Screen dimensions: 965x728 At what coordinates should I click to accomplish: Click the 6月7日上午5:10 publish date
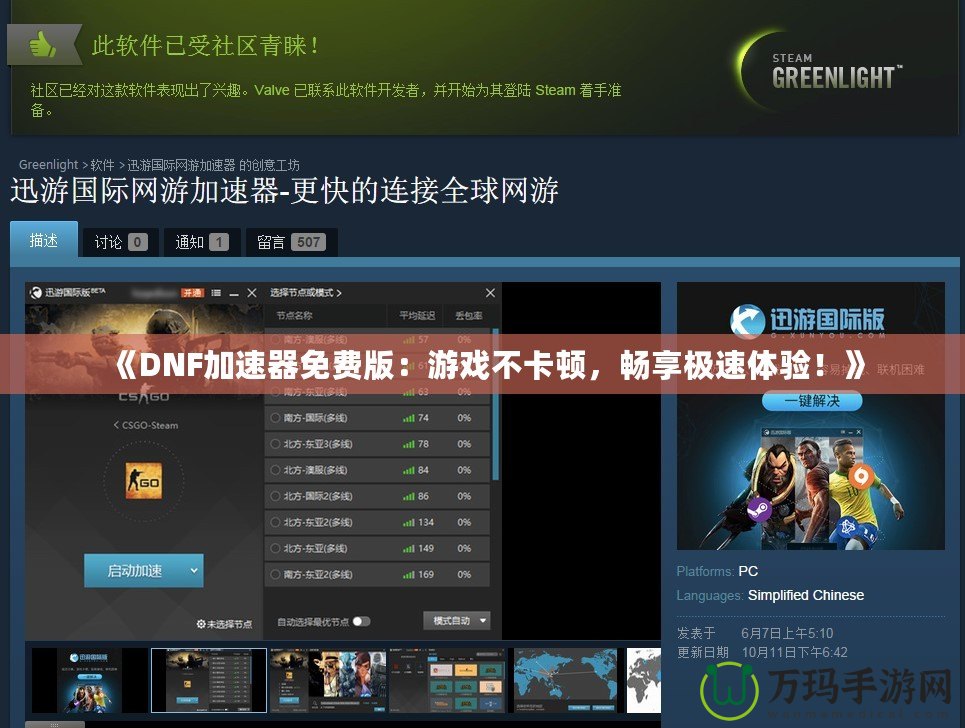[x=787, y=633]
